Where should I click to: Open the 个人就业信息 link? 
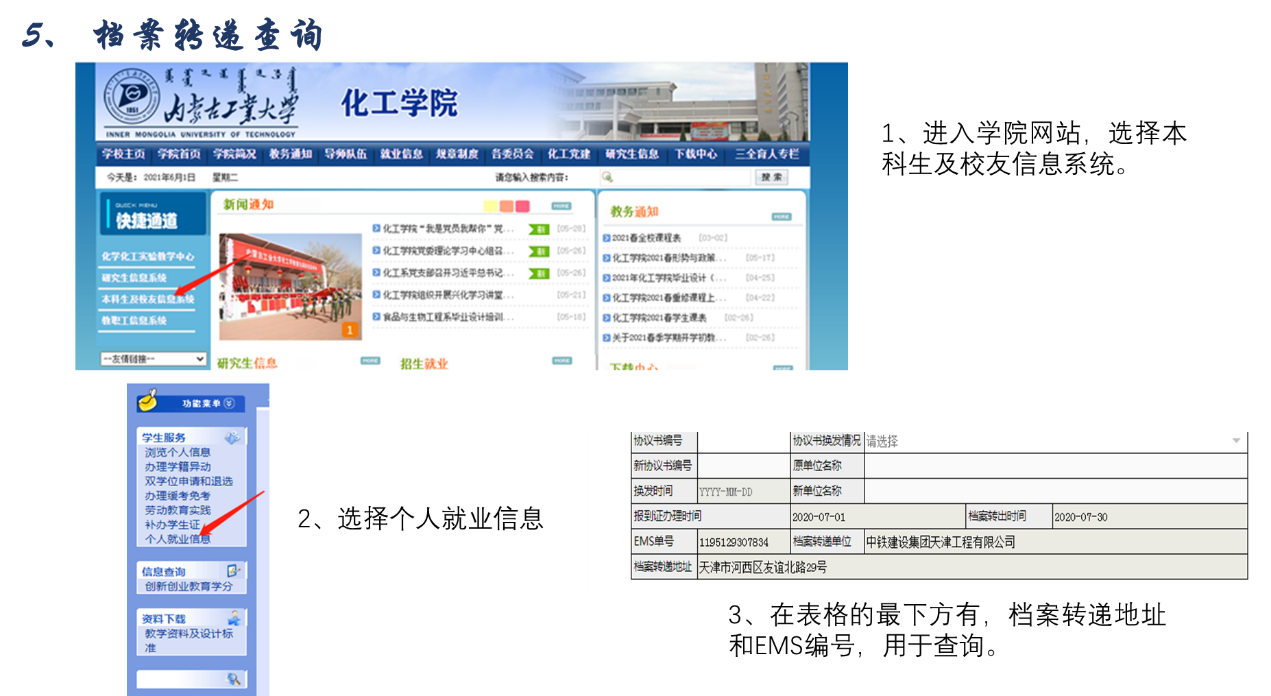177,539
